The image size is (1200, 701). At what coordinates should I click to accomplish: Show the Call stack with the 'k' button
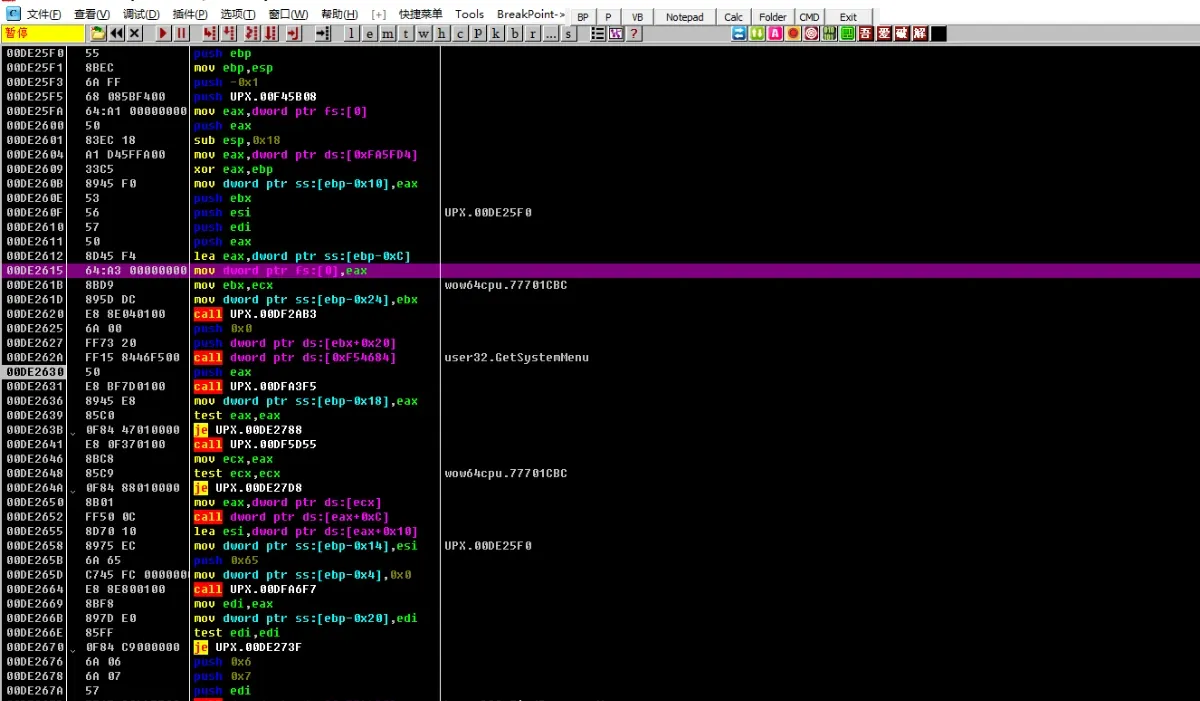click(496, 34)
